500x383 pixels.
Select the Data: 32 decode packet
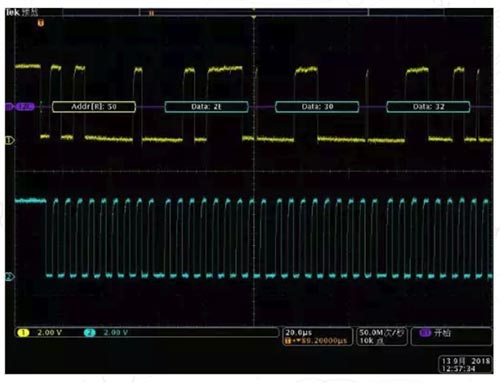click(428, 107)
